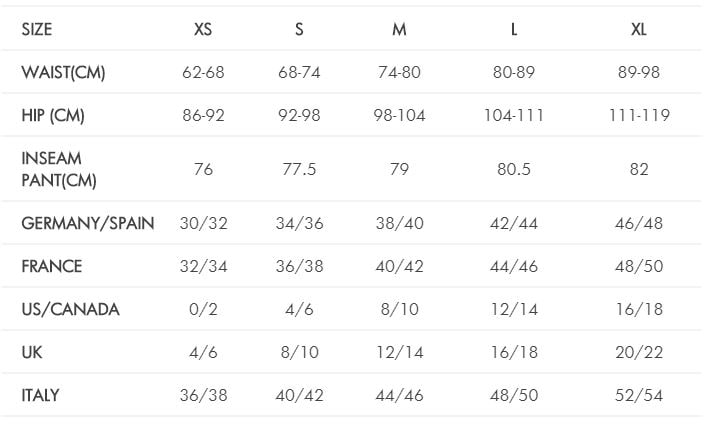This screenshot has width=705, height=424.
Task: Click the FRANCE row label
Action: coord(52,266)
